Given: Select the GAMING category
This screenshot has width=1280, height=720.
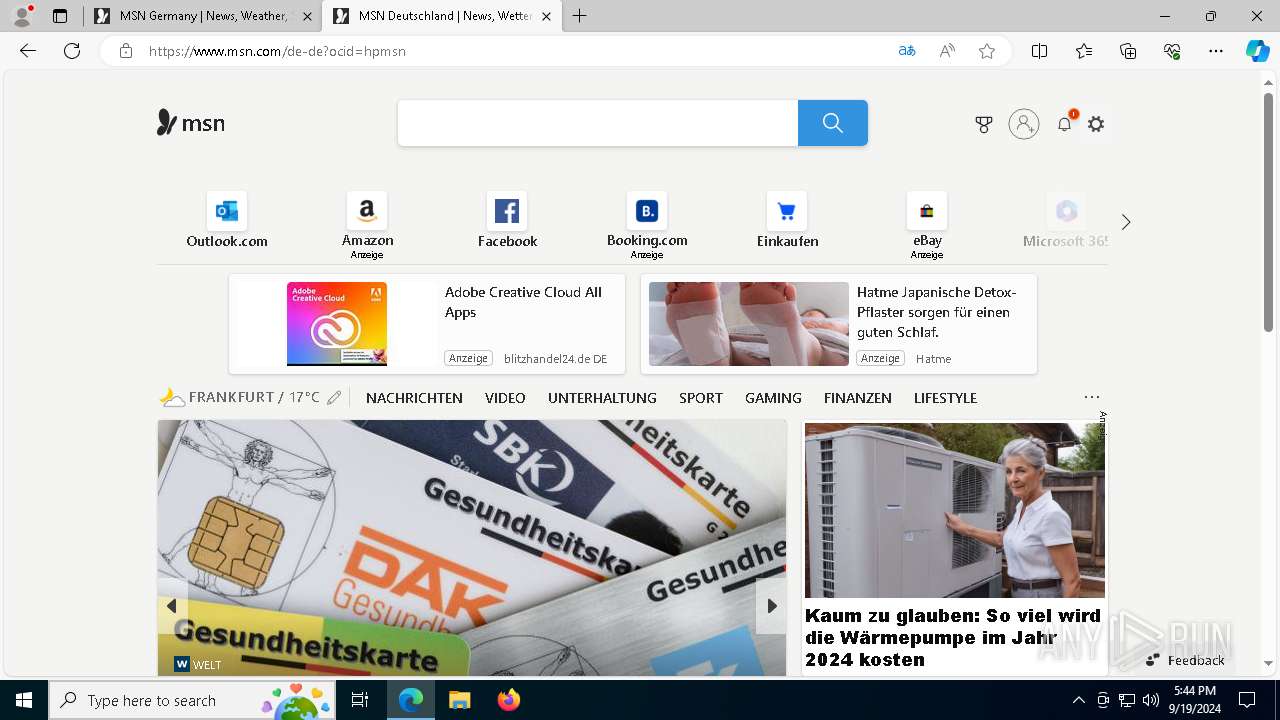Looking at the screenshot, I should (x=773, y=398).
